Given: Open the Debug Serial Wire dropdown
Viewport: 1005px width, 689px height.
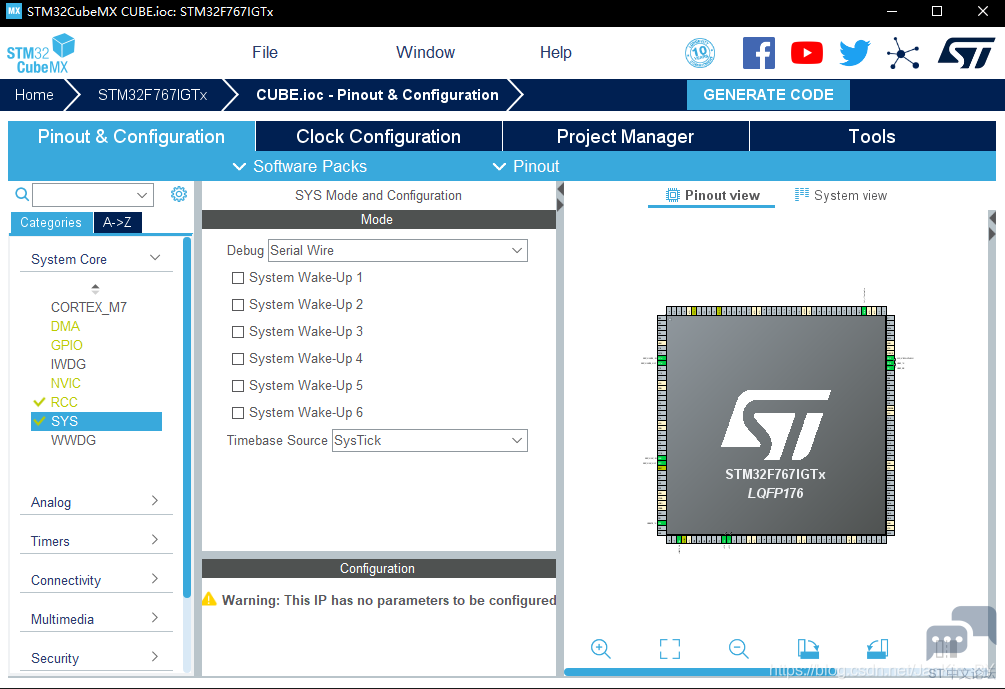Looking at the screenshot, I should click(397, 251).
